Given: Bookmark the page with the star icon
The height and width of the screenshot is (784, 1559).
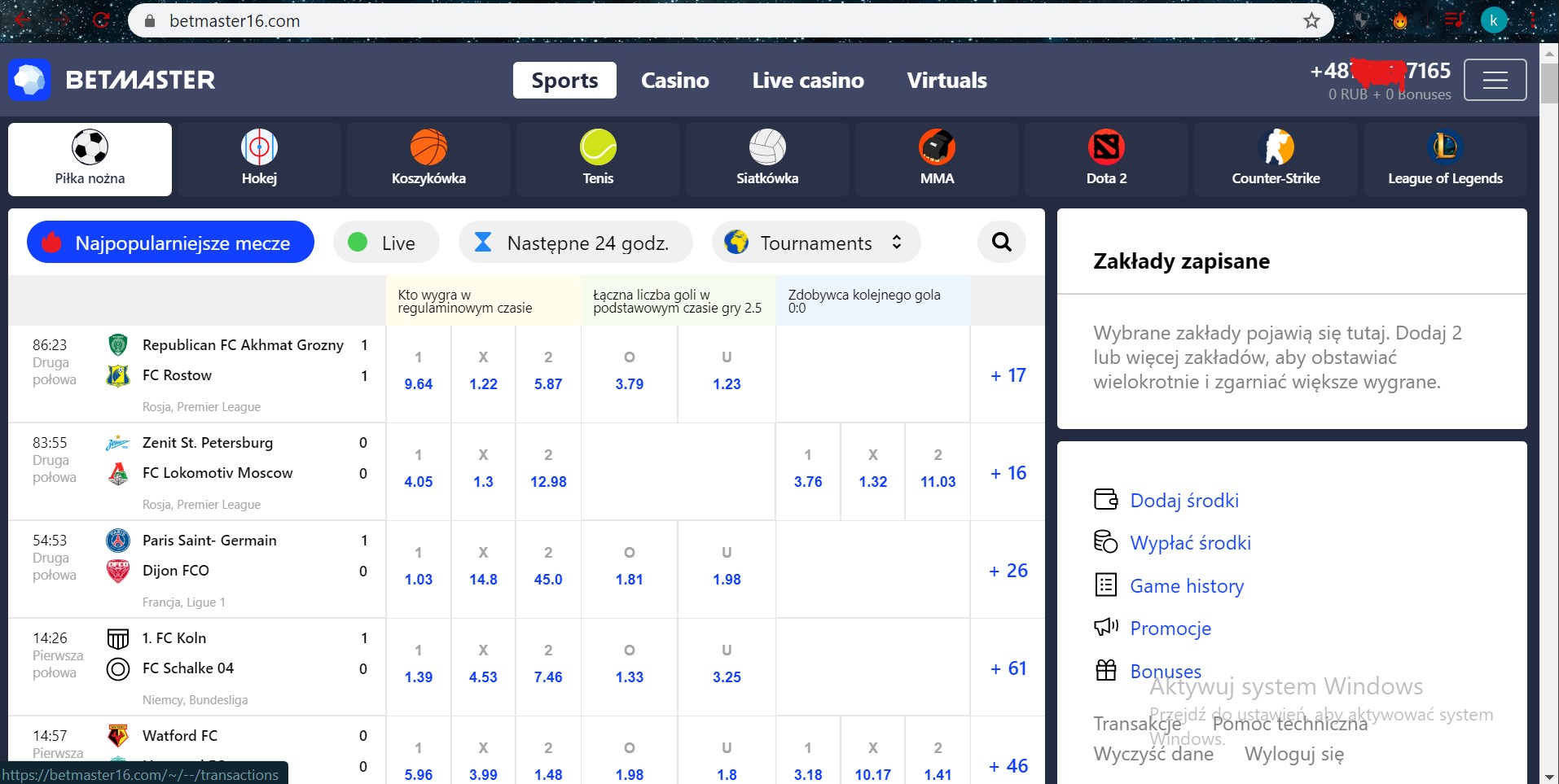Looking at the screenshot, I should click(1311, 21).
